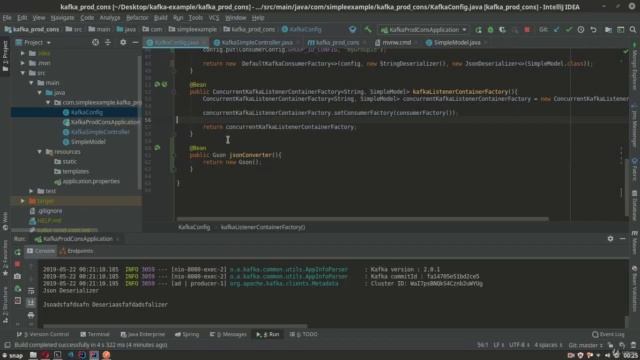Collapse the src folder
Screen dimensions: 640x360
(x=23, y=73)
